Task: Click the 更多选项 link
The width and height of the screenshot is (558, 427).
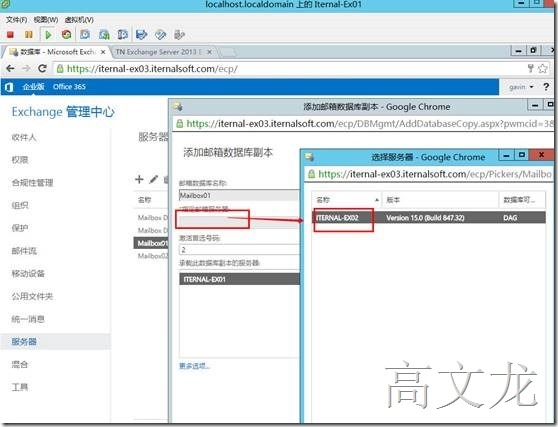Action: click(x=194, y=366)
